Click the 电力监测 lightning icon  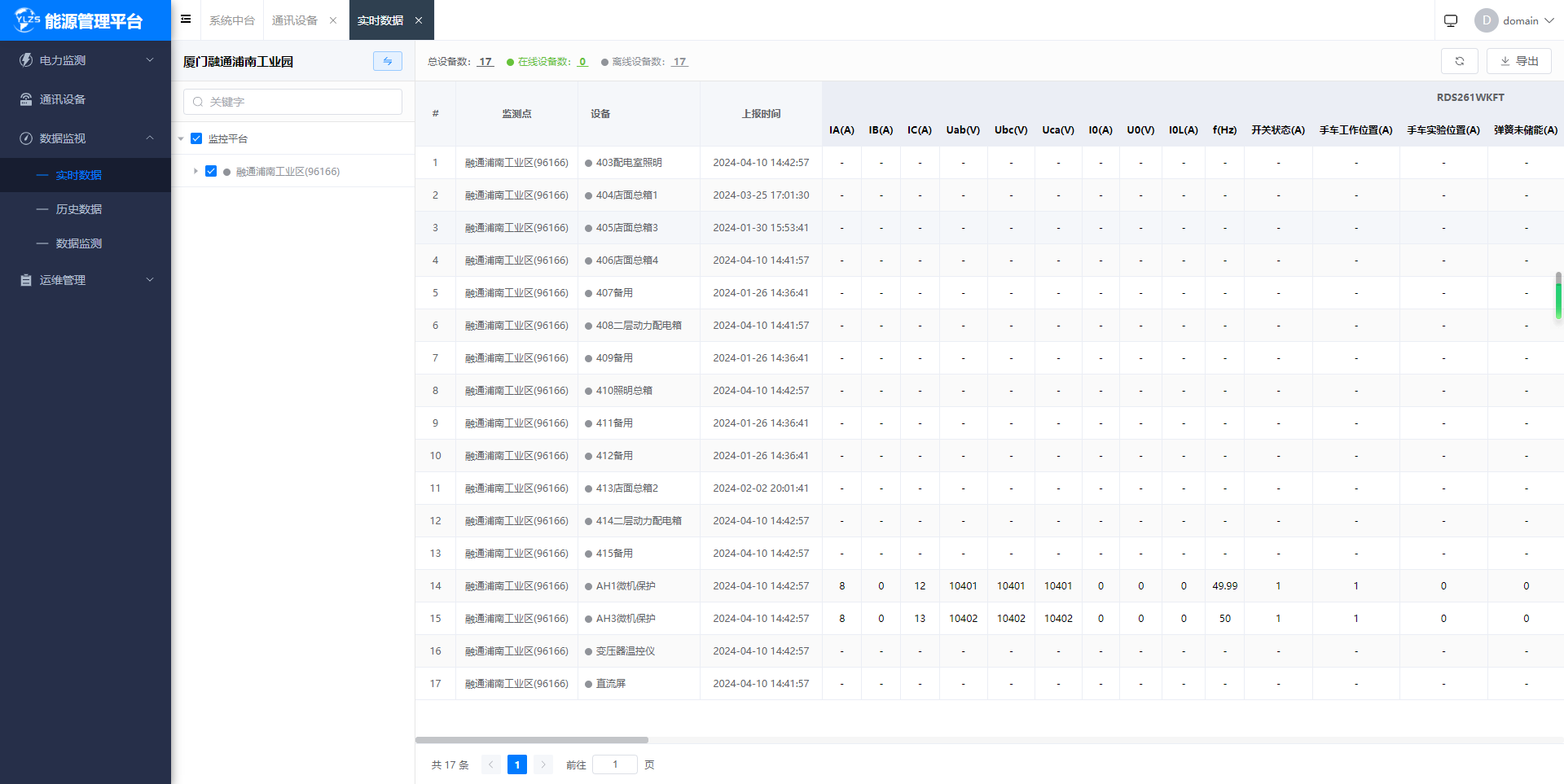pyautogui.click(x=26, y=60)
